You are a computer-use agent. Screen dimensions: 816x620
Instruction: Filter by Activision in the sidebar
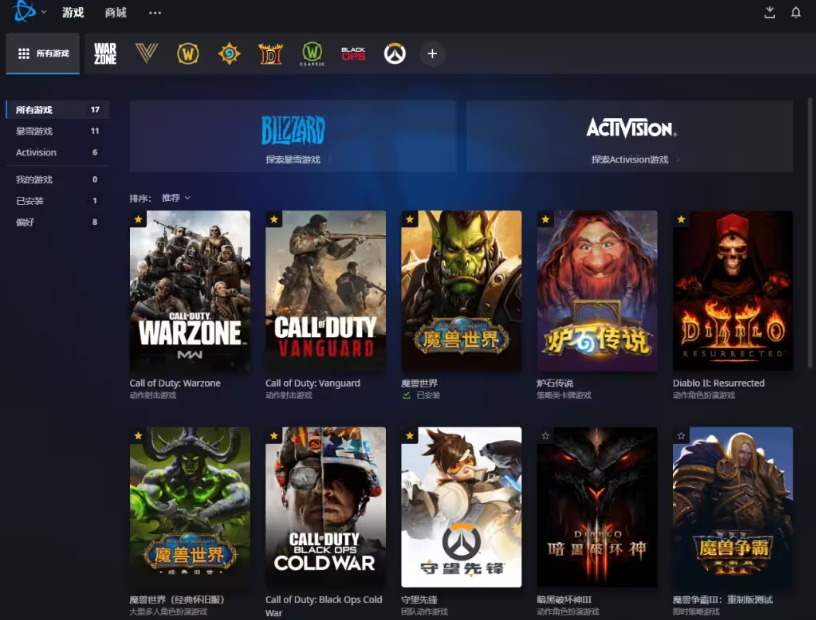coord(57,152)
